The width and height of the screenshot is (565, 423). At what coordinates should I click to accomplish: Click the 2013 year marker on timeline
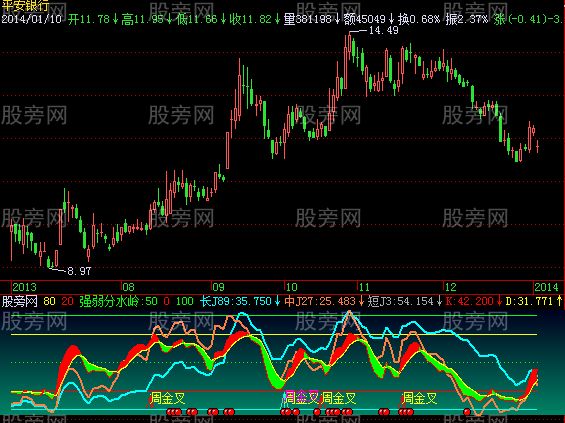(x=25, y=287)
